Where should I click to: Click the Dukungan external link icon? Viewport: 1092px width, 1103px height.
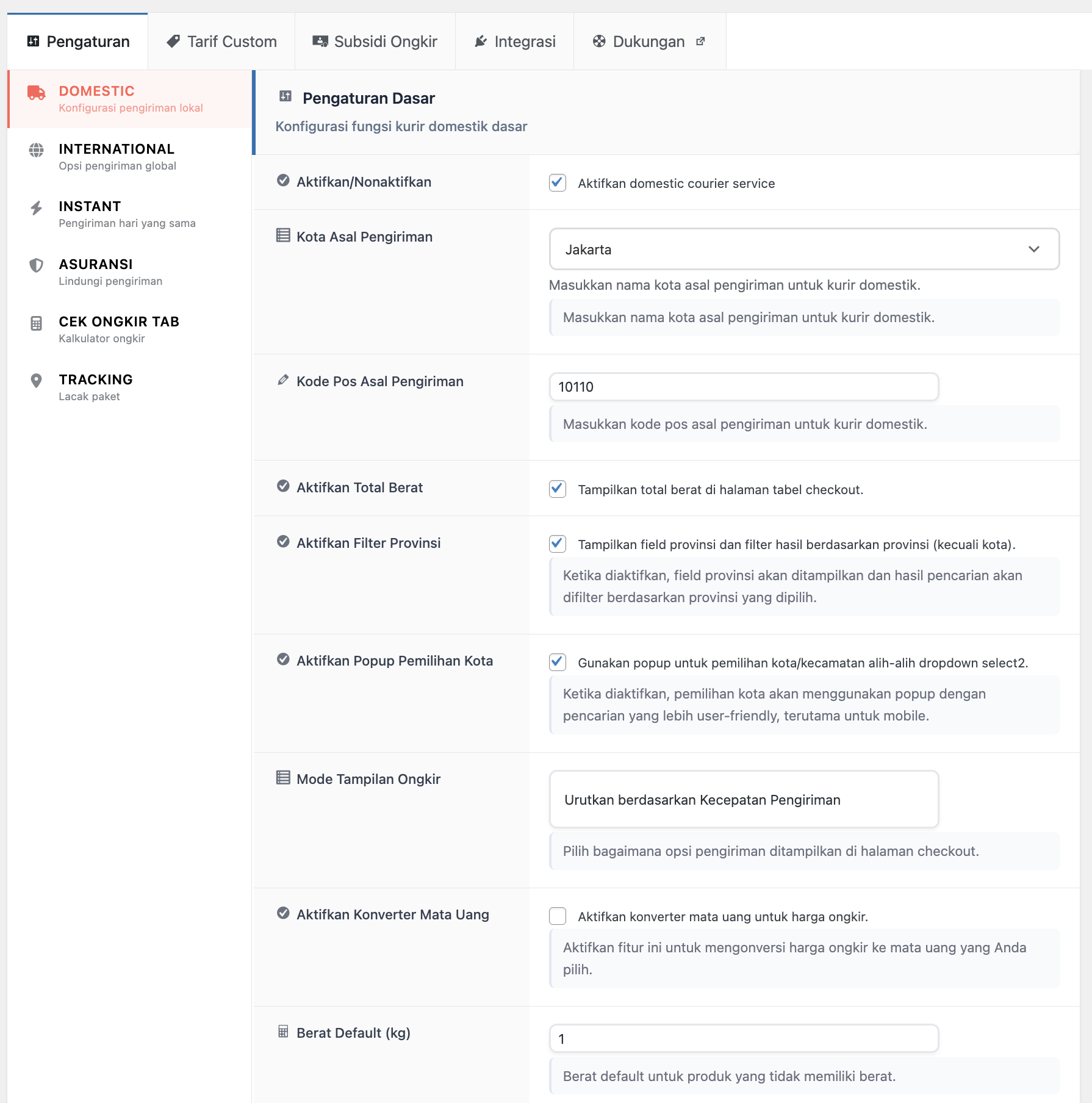pos(701,41)
